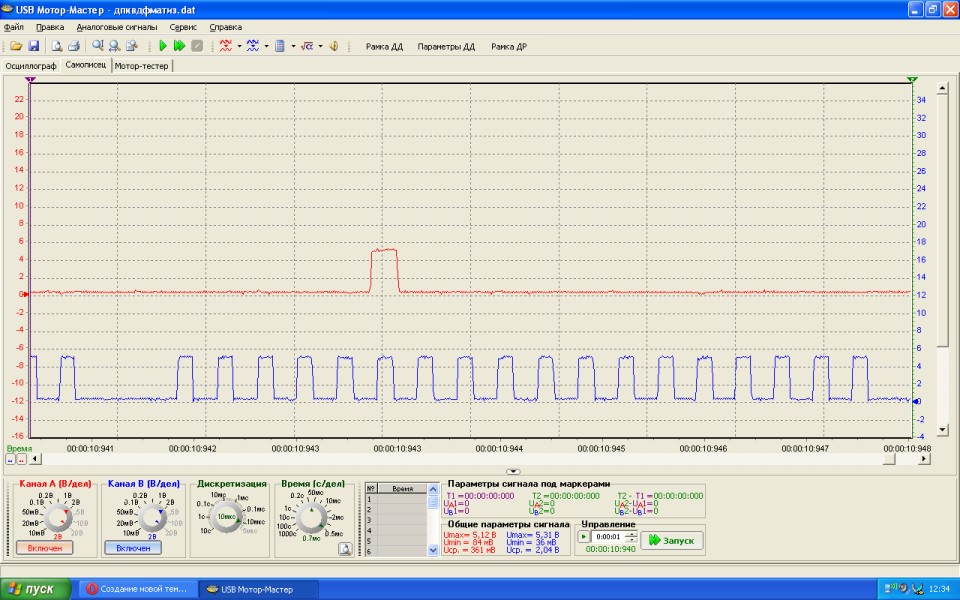The width and height of the screenshot is (960, 600).
Task: Click the speaker sound icon in the toolbar
Action: click(333, 46)
